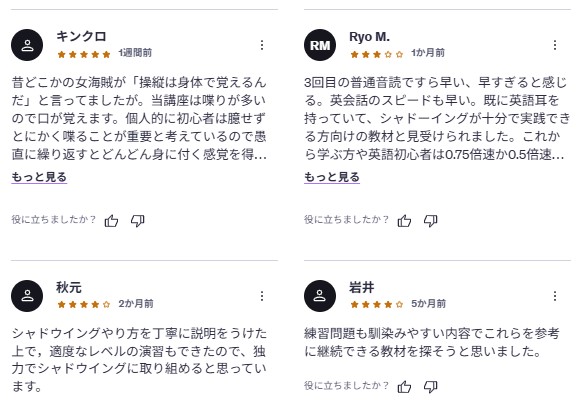
Task: Expand Ryo M.'s review with もっと見る
Action: (332, 177)
